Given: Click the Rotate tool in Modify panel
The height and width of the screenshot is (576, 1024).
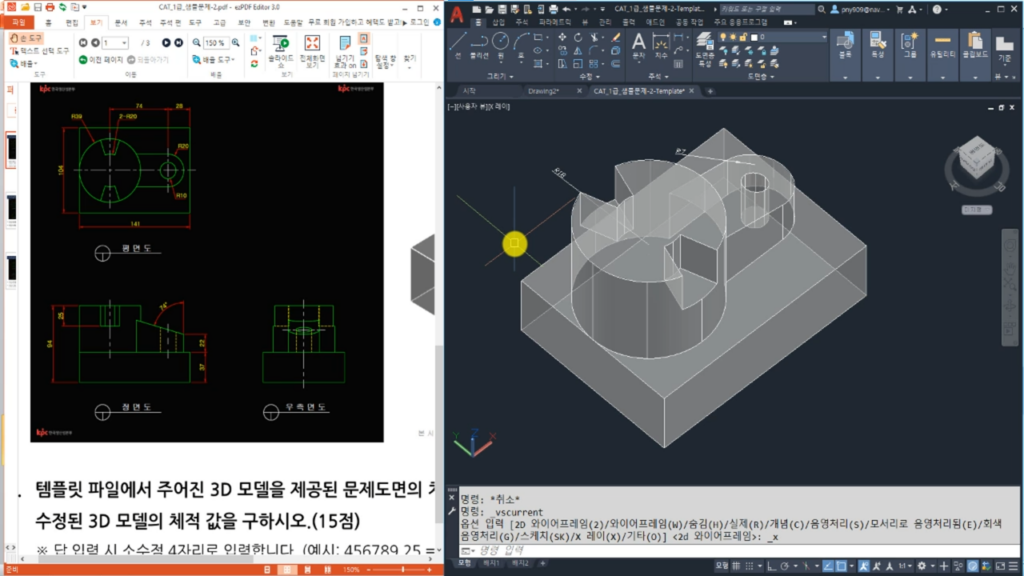Looking at the screenshot, I should point(578,37).
